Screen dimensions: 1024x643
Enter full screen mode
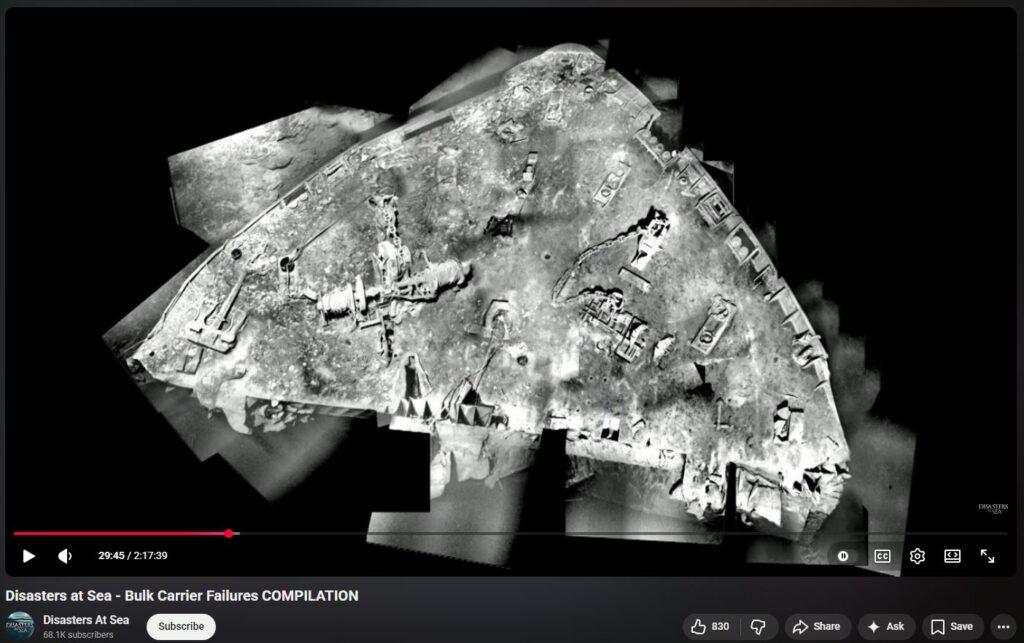[x=987, y=556]
